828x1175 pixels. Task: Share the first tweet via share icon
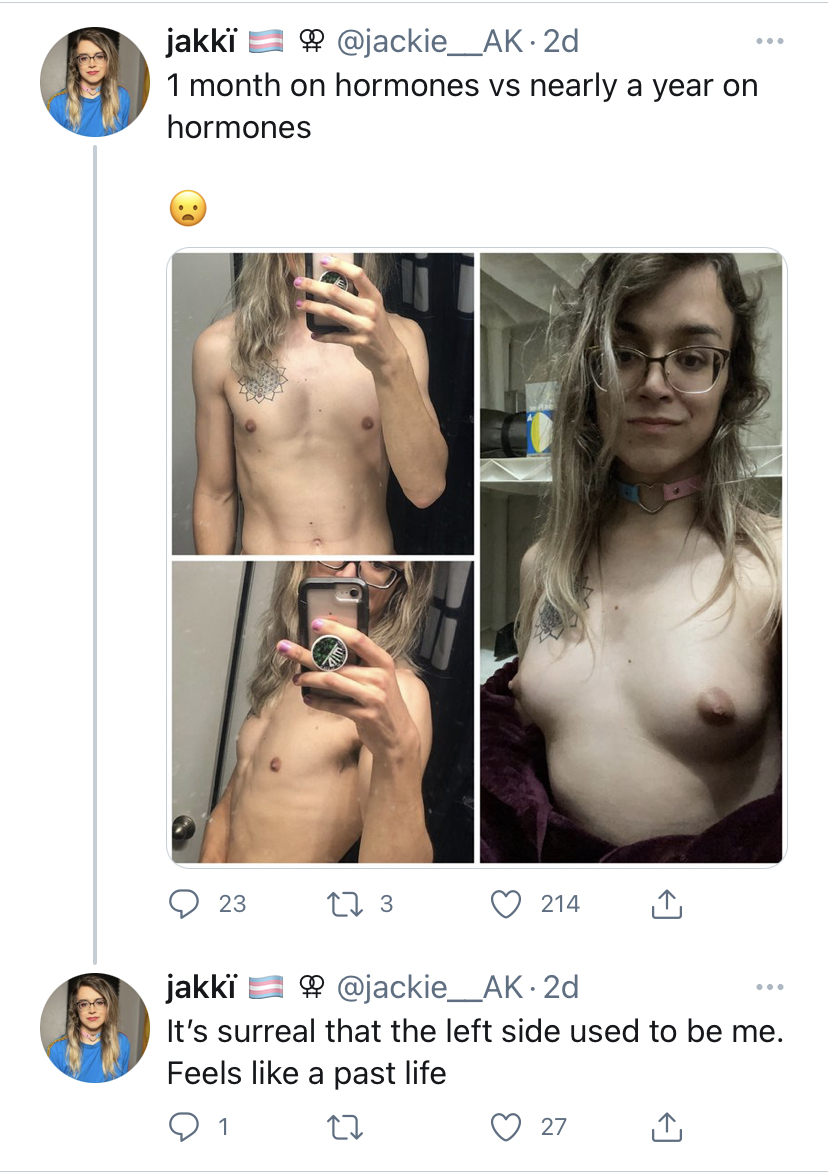(666, 903)
